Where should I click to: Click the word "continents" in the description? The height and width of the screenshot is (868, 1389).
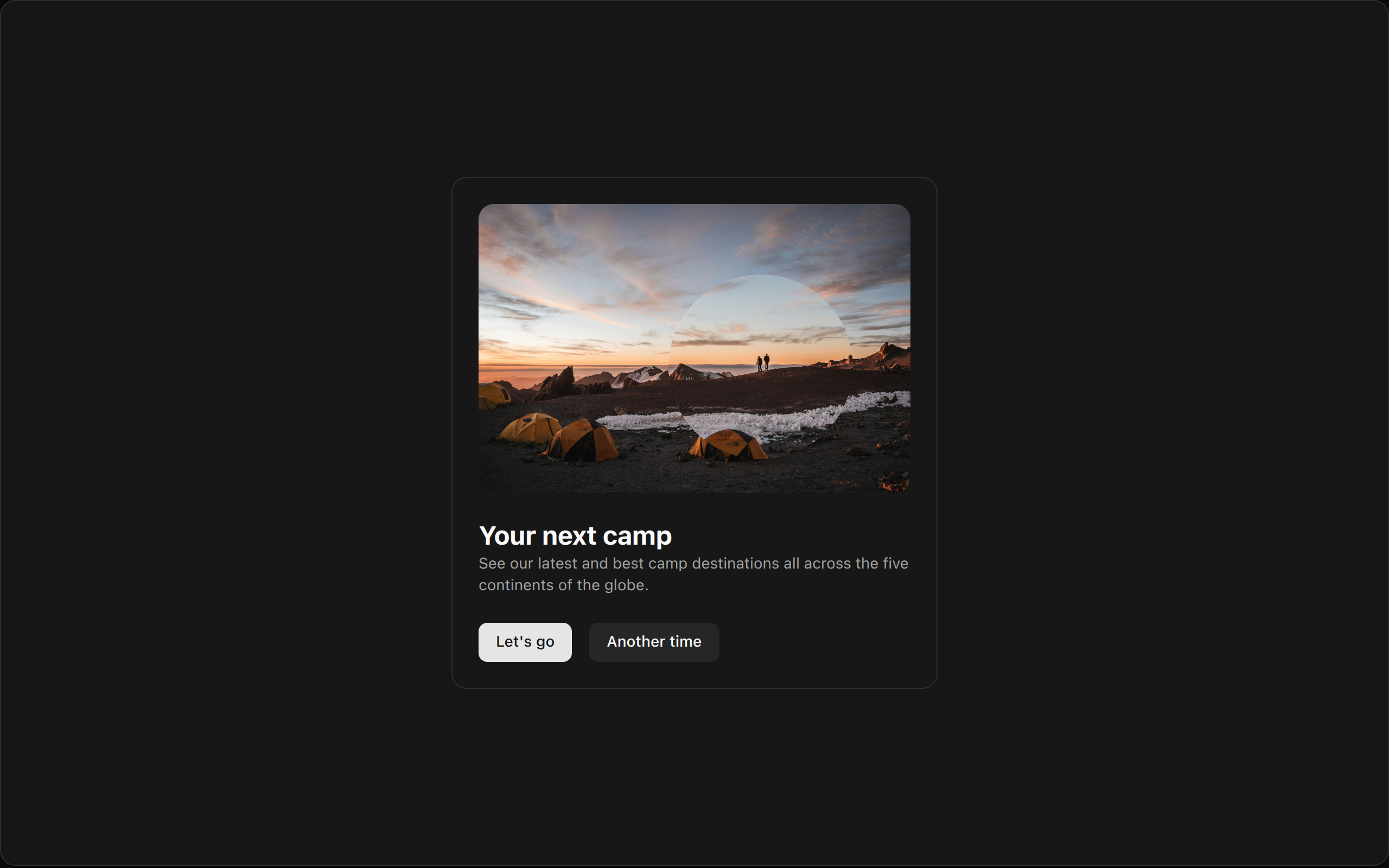click(x=516, y=585)
